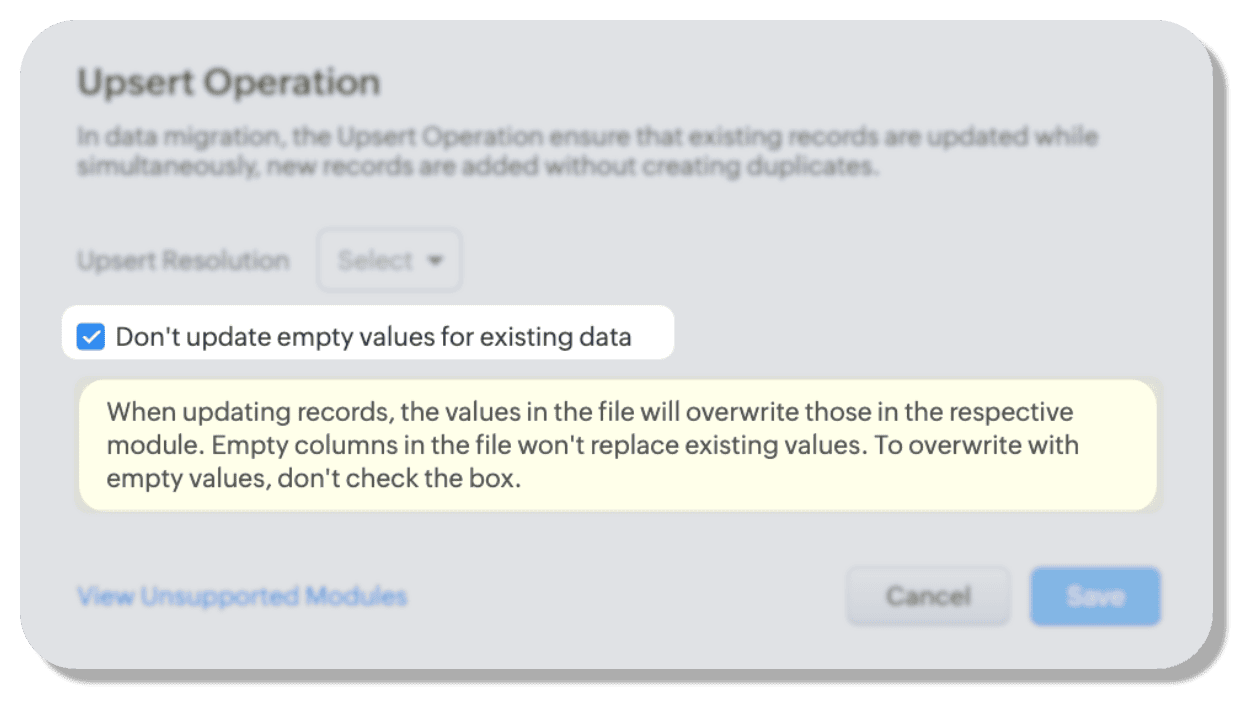The height and width of the screenshot is (703, 1247).
Task: Open the Upsert Resolution Select dropdown
Action: (389, 261)
